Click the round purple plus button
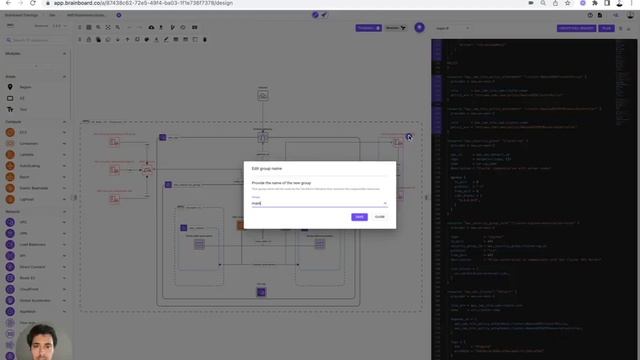The width and height of the screenshot is (640, 360). tap(419, 27)
